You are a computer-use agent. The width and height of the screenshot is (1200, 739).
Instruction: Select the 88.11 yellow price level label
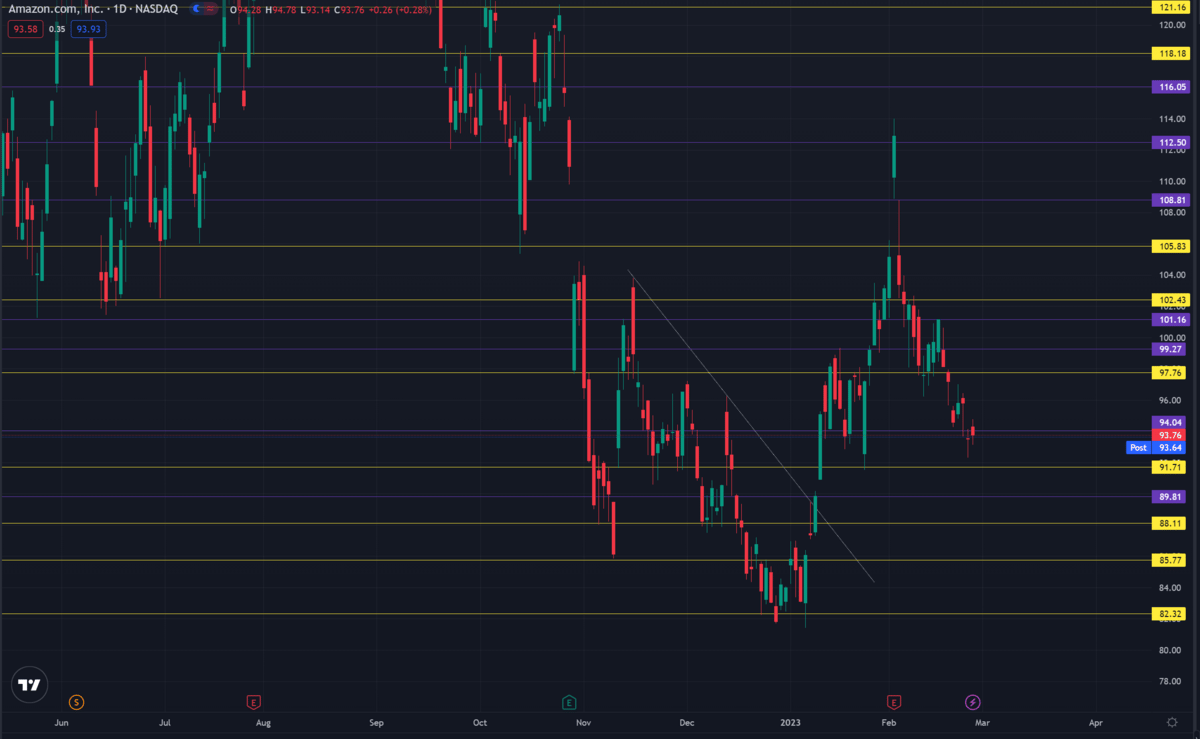tap(1171, 523)
